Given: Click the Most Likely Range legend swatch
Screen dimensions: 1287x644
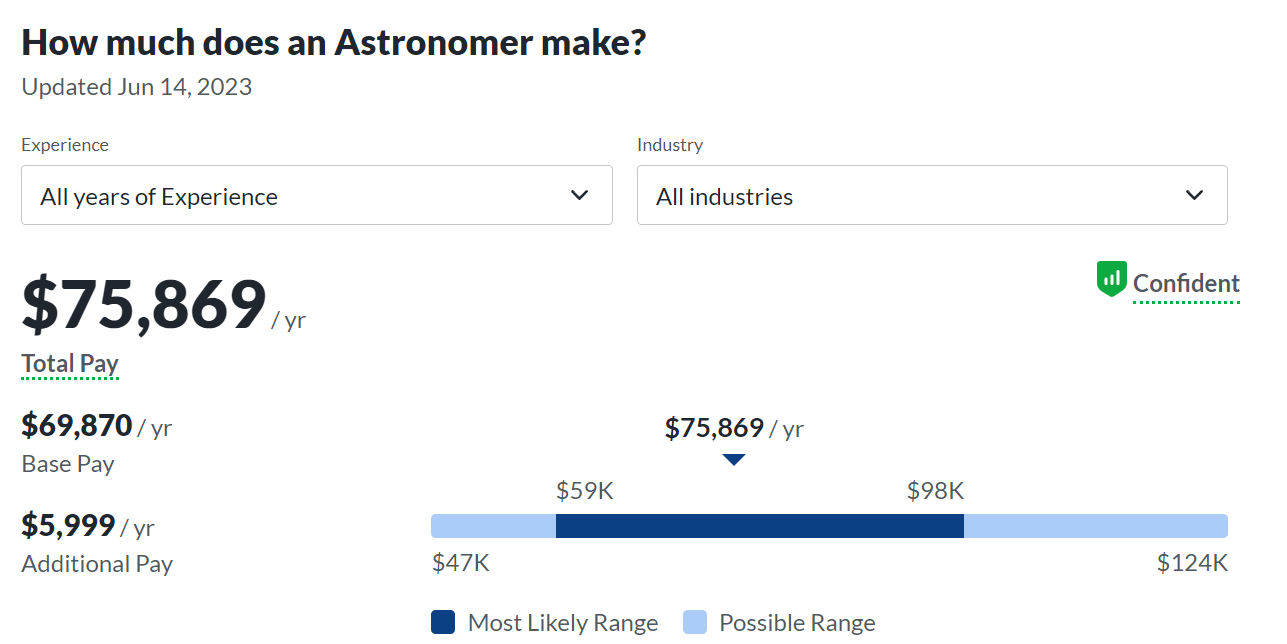Looking at the screenshot, I should (443, 622).
